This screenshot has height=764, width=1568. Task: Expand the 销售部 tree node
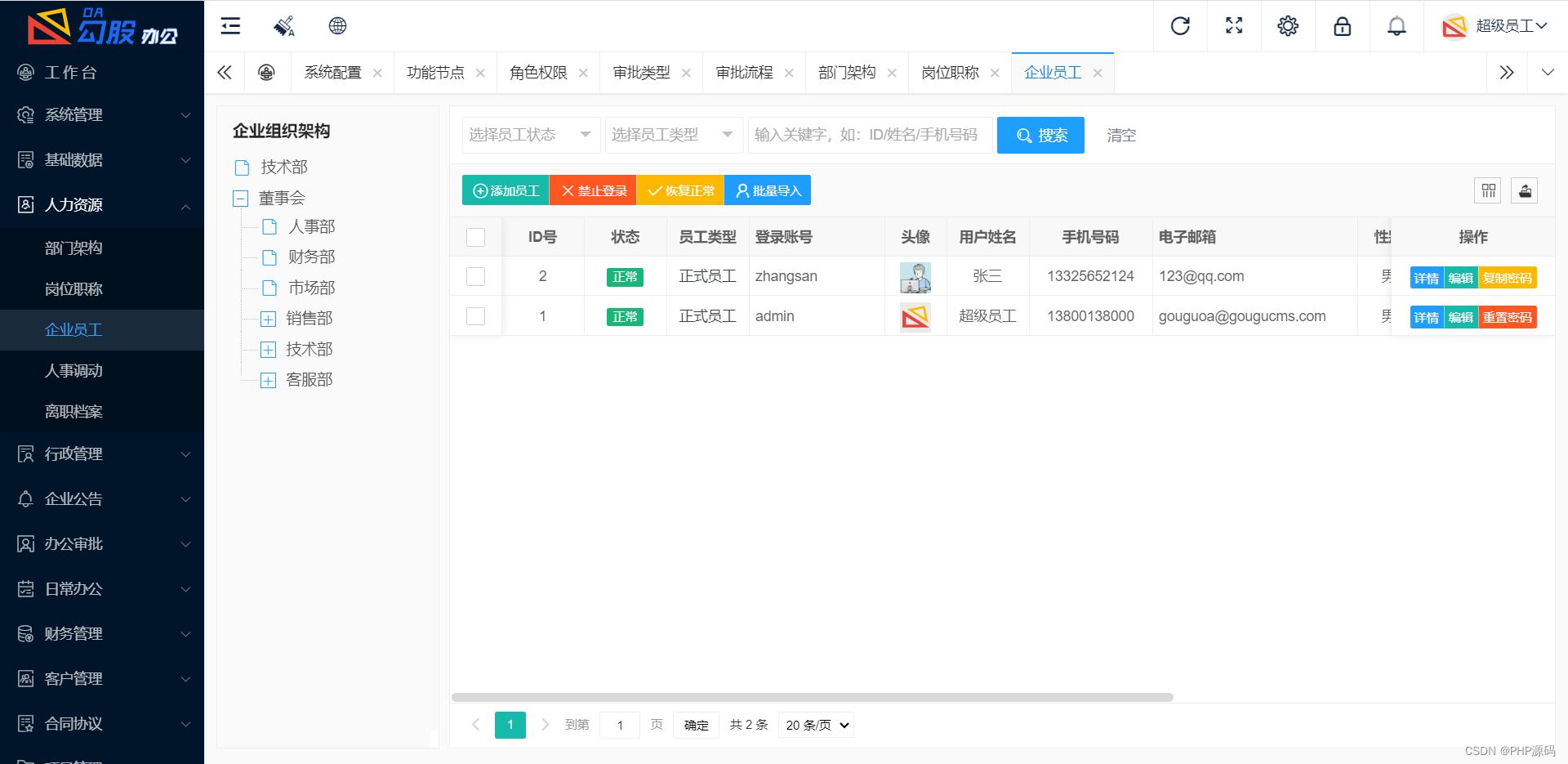tap(268, 319)
